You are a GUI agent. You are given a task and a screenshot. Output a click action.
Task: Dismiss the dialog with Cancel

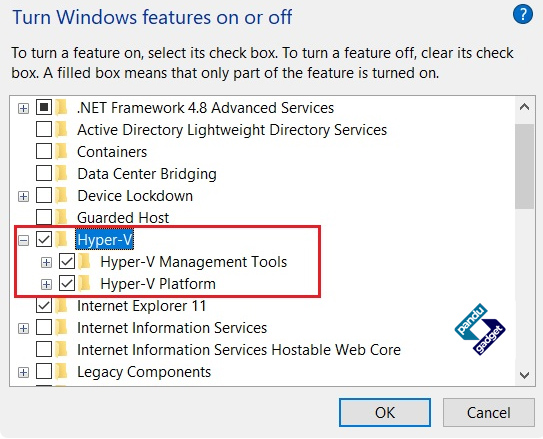[489, 412]
